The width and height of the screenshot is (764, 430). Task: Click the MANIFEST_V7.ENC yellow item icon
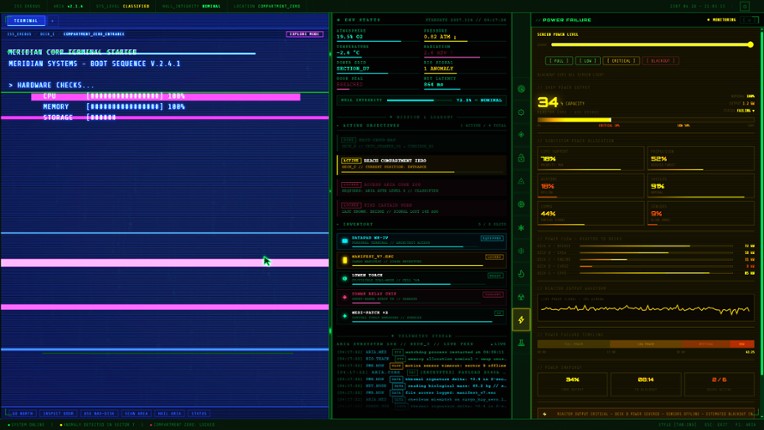coord(344,260)
